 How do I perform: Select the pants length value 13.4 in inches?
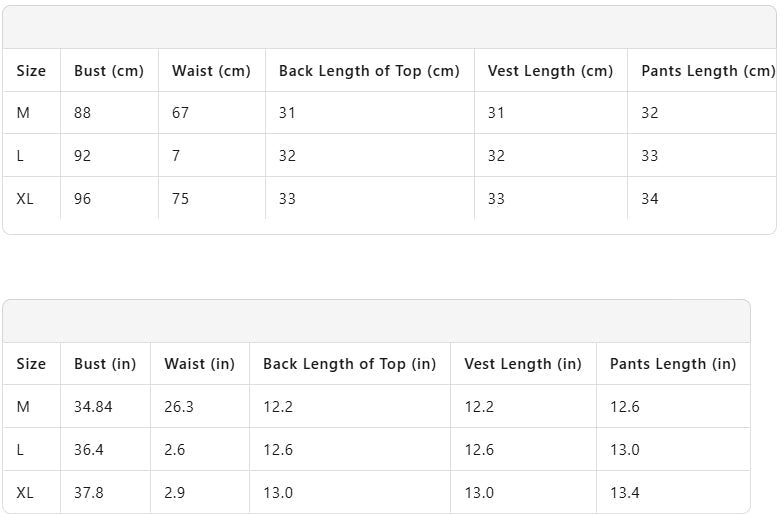[625, 493]
